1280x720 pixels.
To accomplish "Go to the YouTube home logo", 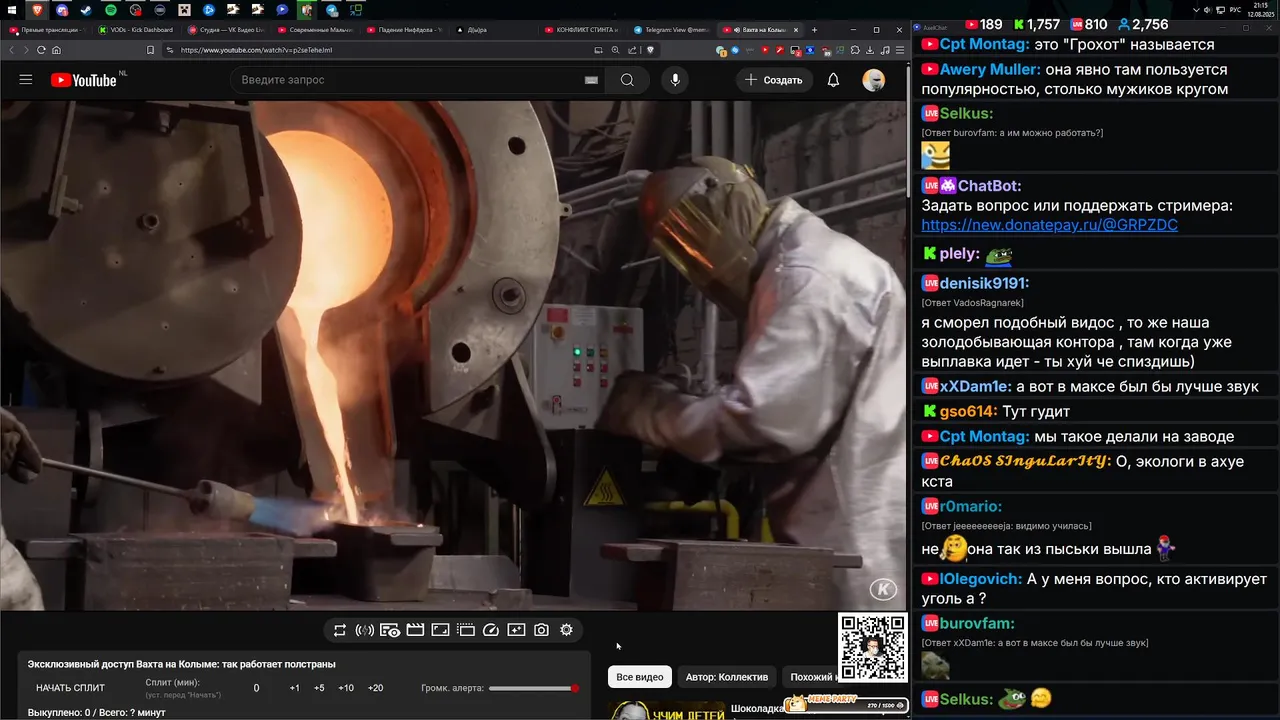I will click(x=84, y=80).
